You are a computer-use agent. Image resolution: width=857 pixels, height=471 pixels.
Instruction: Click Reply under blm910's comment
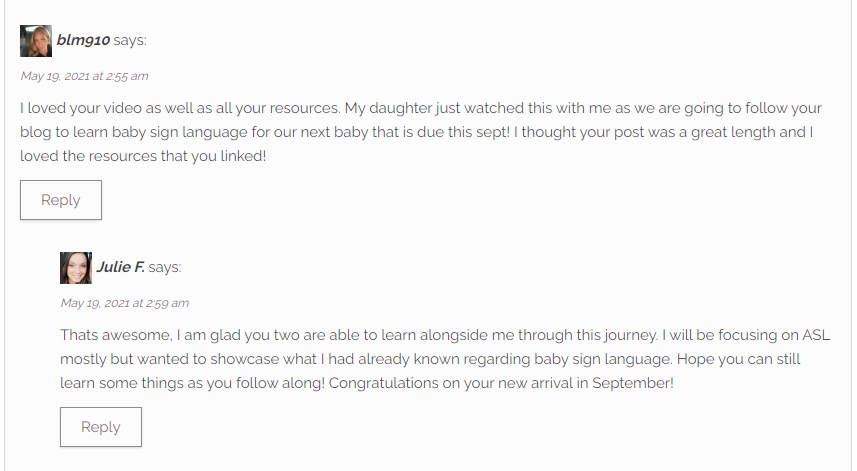point(61,200)
